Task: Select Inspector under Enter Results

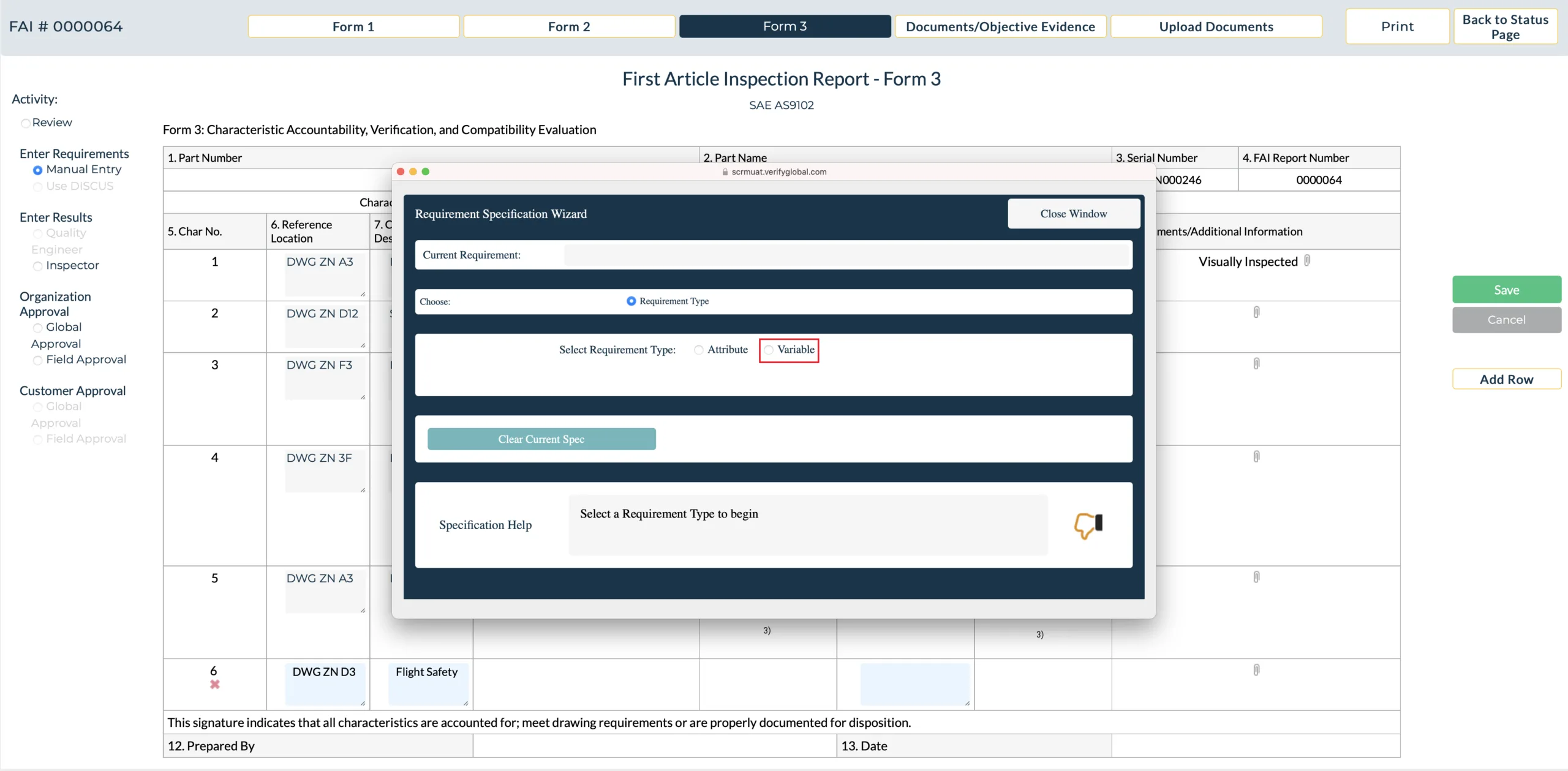Action: tap(38, 266)
